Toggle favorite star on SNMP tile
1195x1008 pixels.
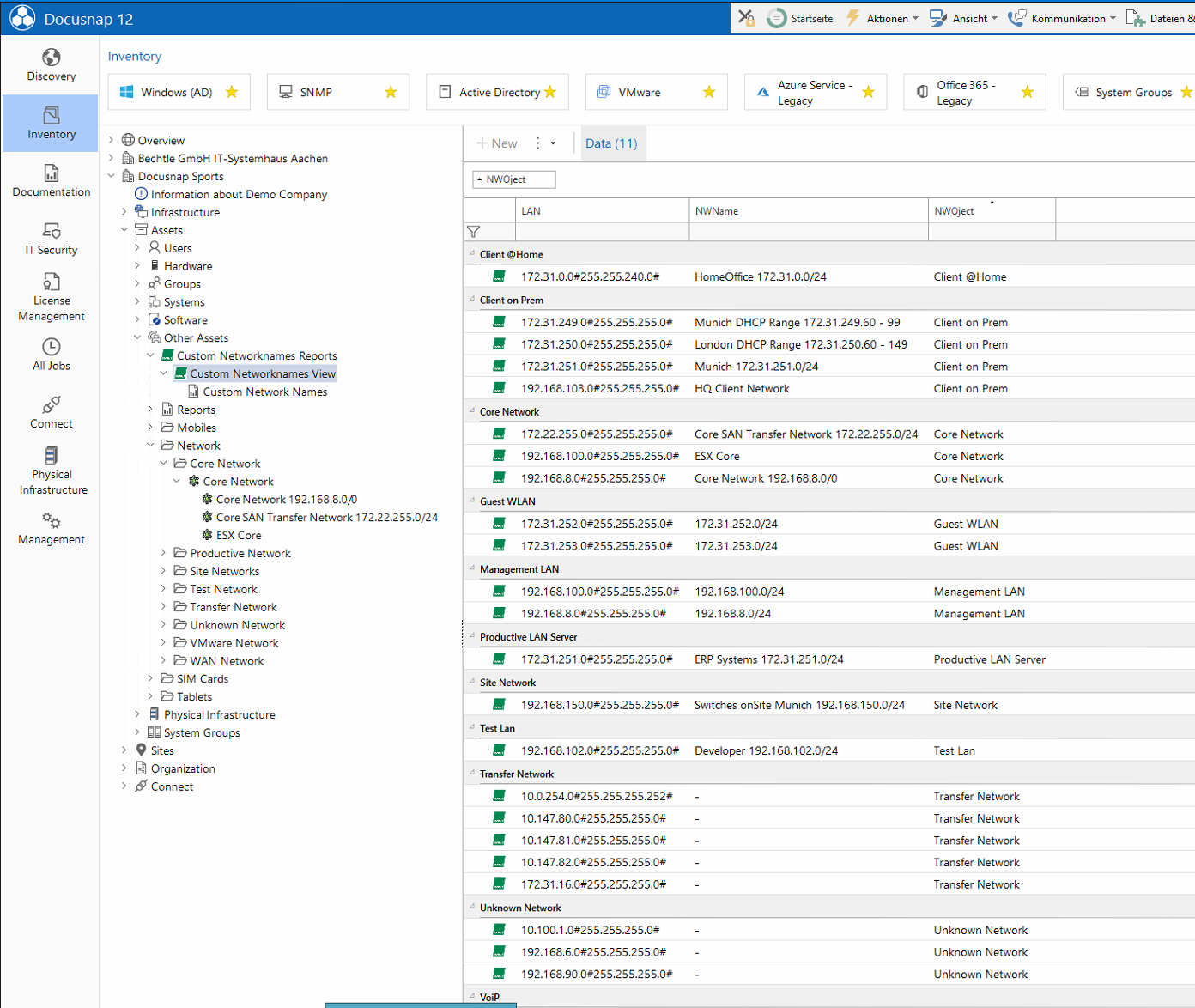coord(391,92)
